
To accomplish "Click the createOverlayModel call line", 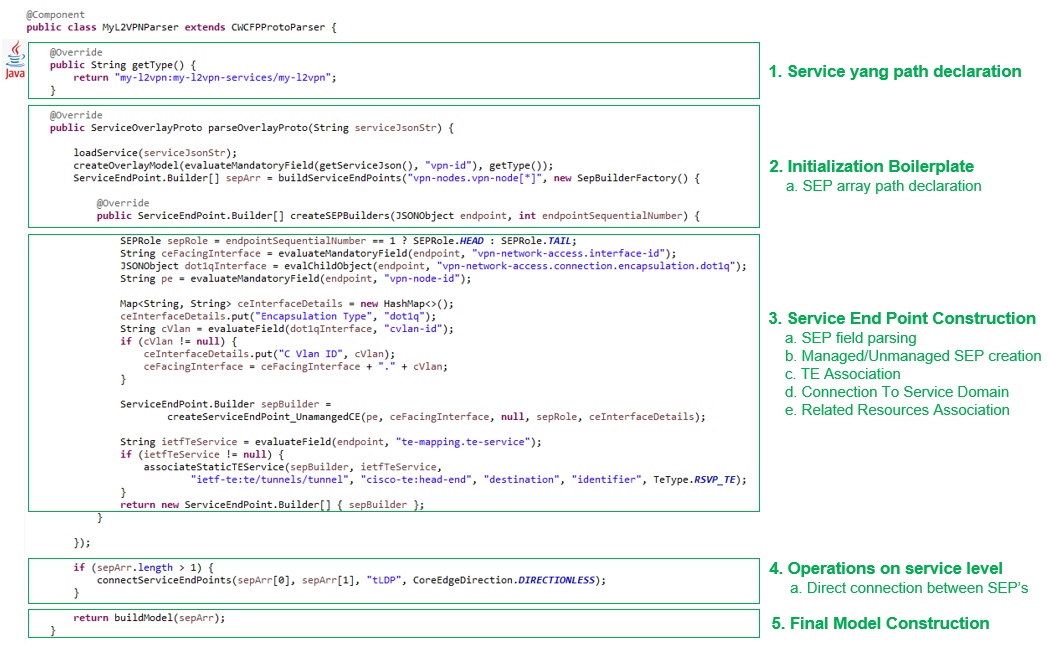I will point(313,166).
